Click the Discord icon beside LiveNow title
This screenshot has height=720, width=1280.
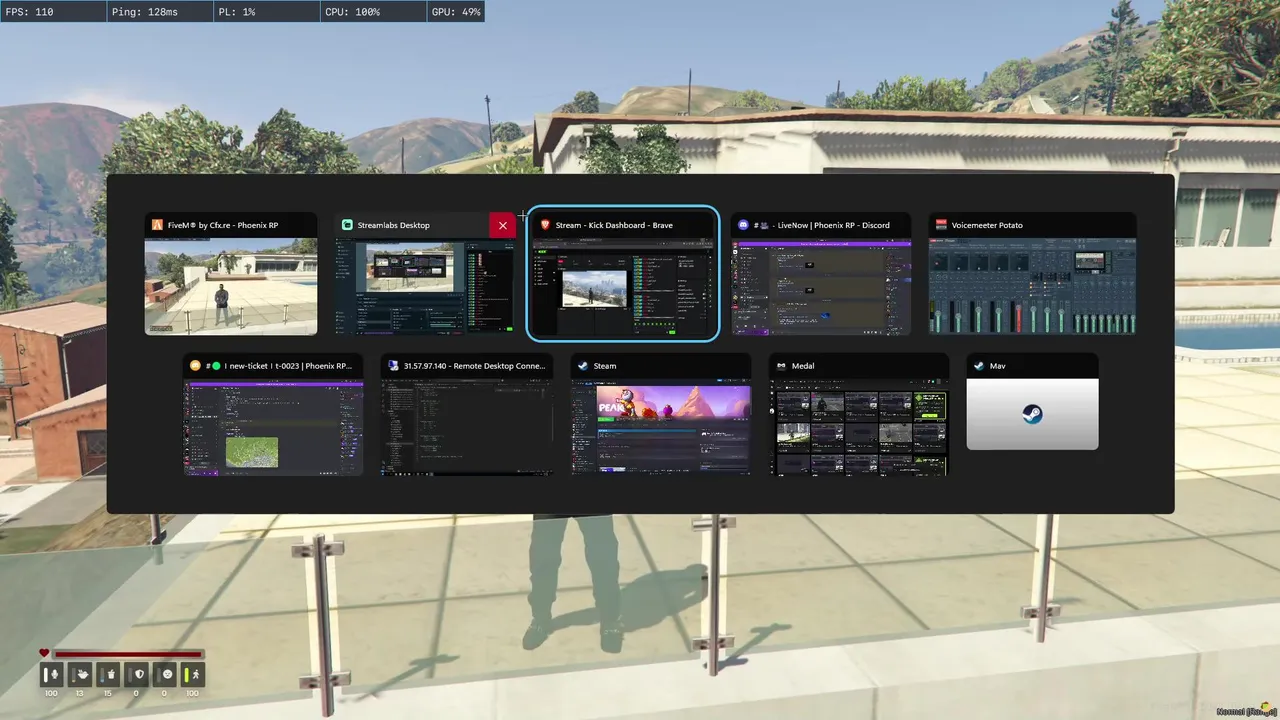743,225
